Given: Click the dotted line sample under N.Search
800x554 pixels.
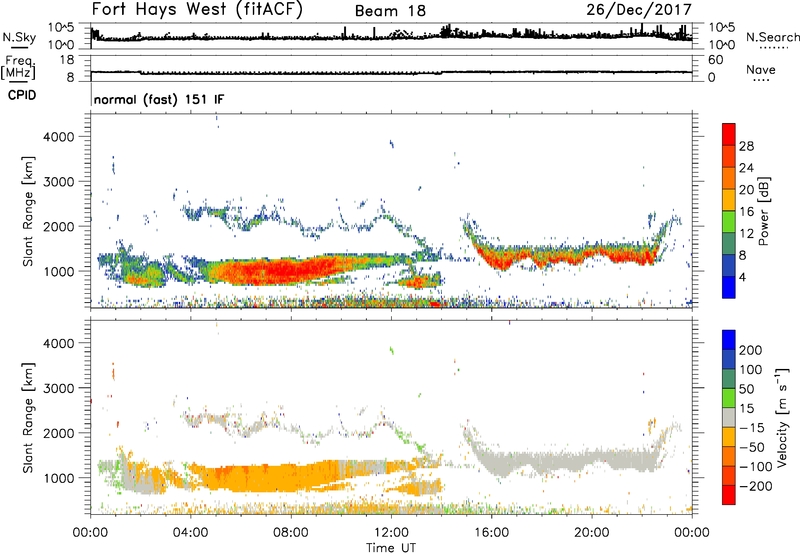Looking at the screenshot, I should [x=774, y=48].
